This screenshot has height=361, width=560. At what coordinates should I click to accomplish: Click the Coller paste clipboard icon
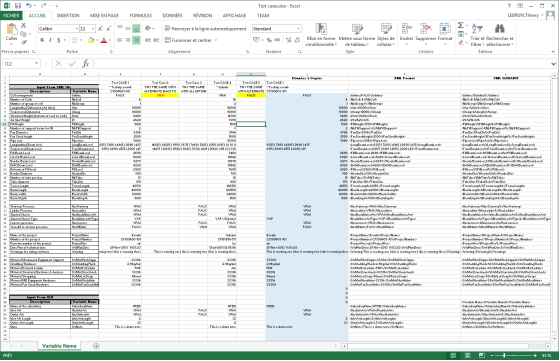coord(11,30)
